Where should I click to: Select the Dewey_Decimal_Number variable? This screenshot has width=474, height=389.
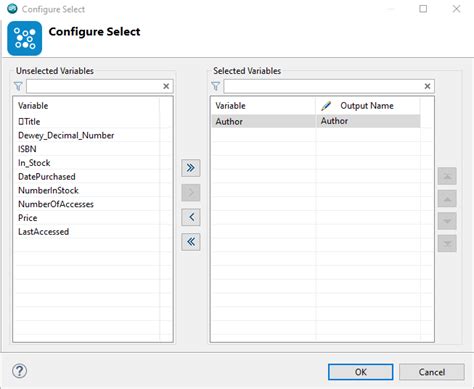point(87,135)
